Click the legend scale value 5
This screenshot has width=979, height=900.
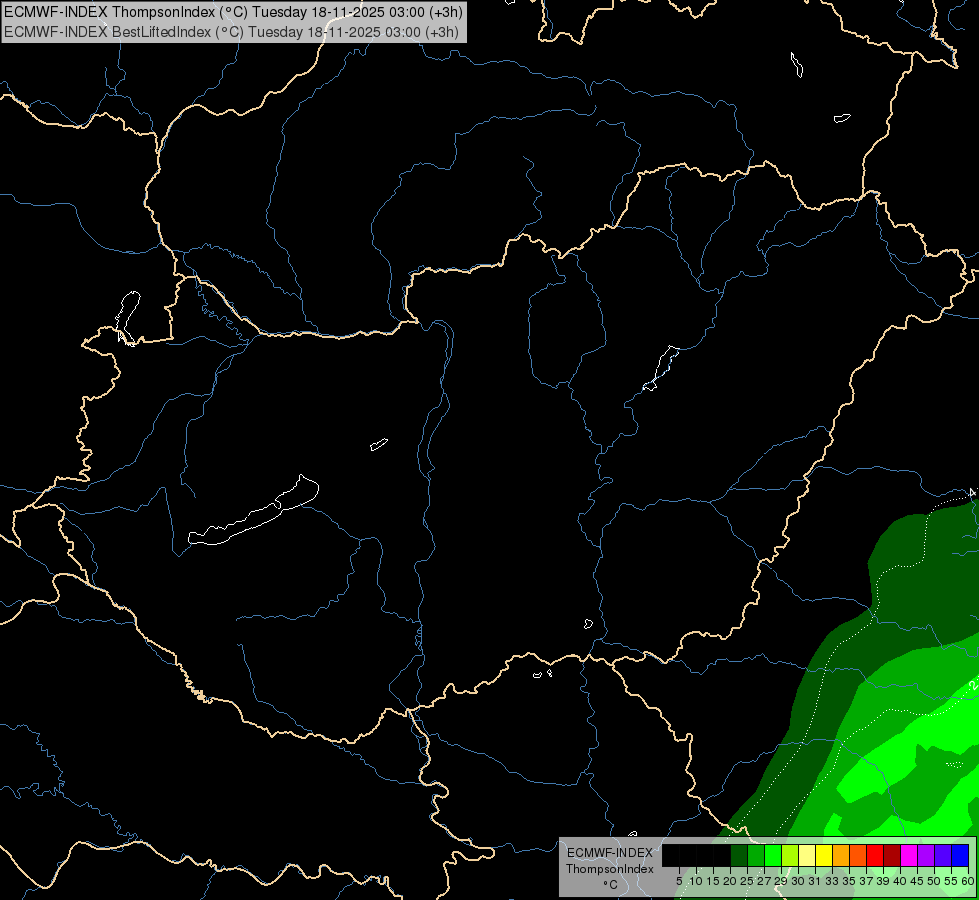pos(679,881)
